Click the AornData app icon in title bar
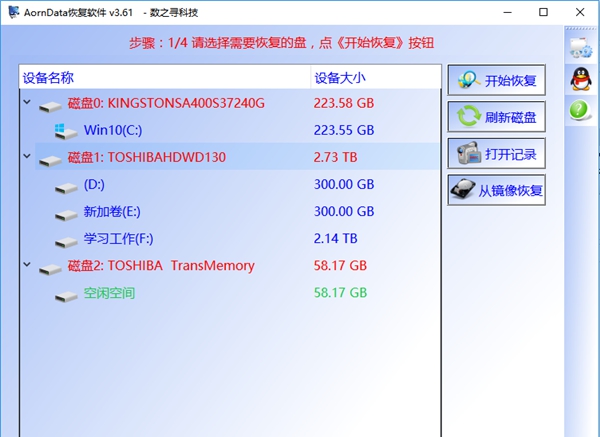This screenshot has height=437, width=600. click(x=14, y=12)
